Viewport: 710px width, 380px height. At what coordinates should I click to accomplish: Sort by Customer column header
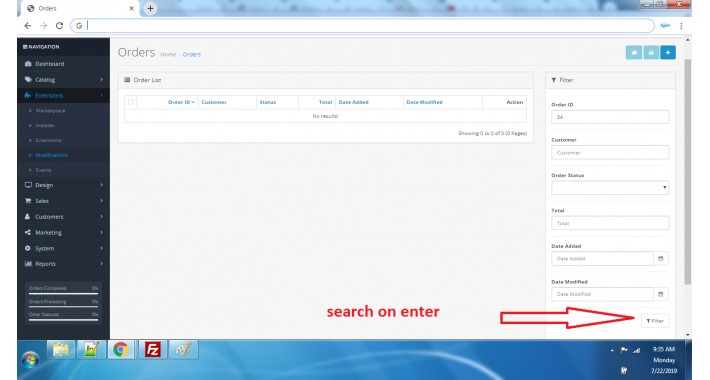tap(214, 102)
